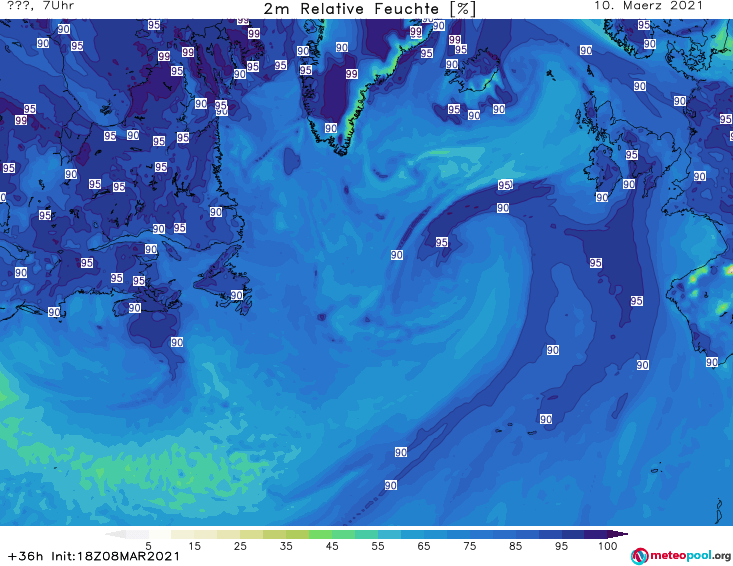Viewport: 733px width, 566px height.
Task: Click the legend value "25"
Action: tap(240, 546)
